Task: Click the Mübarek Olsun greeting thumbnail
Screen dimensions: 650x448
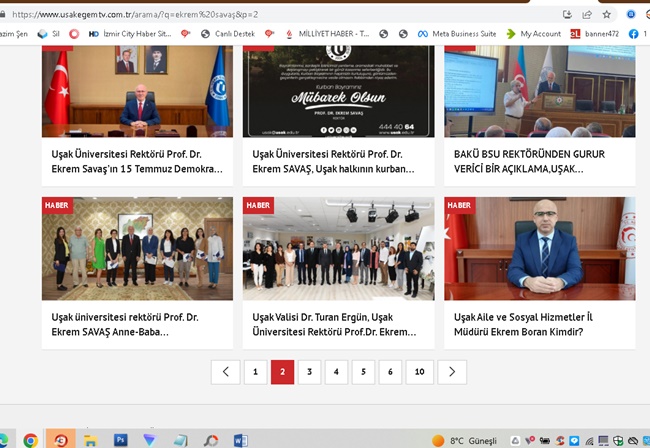Action: coord(338,92)
